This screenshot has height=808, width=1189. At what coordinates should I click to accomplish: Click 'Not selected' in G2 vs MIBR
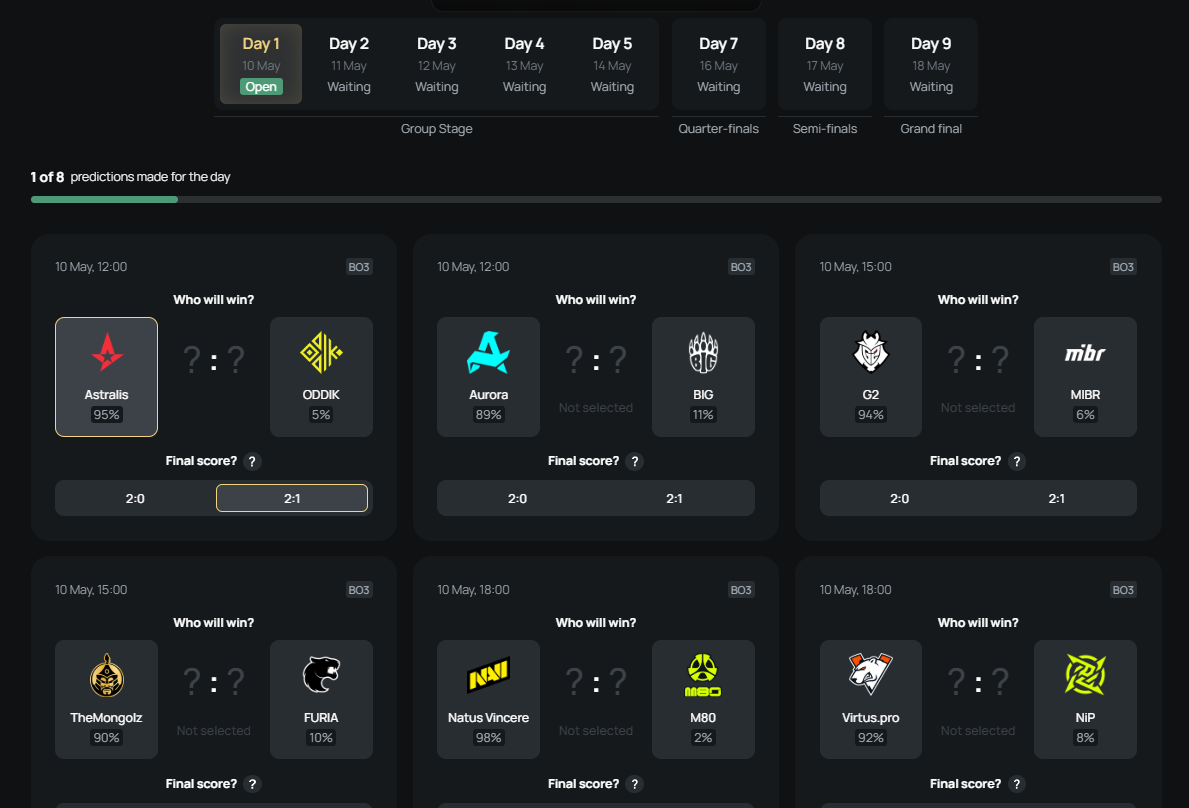(978, 408)
